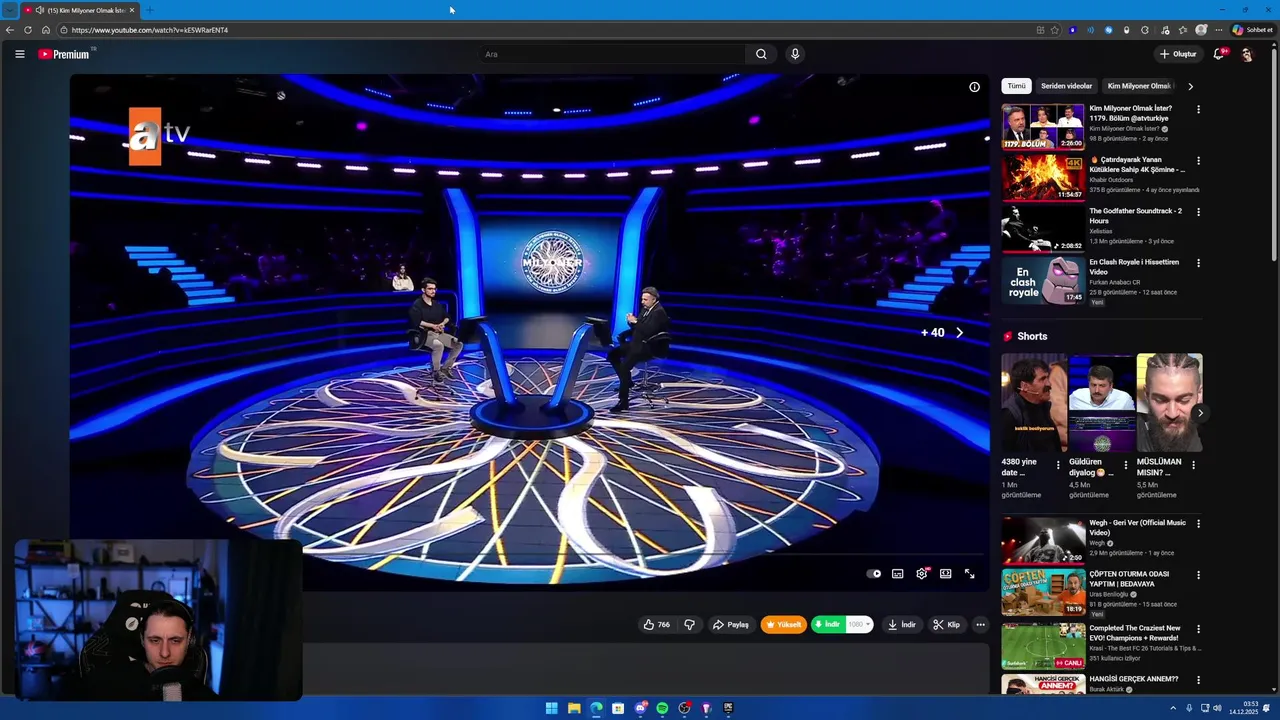Click the browser address bar URL

150,30
